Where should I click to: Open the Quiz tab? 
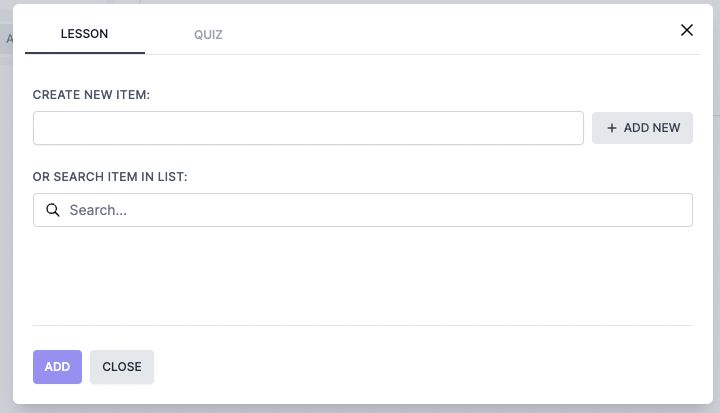pyautogui.click(x=208, y=35)
